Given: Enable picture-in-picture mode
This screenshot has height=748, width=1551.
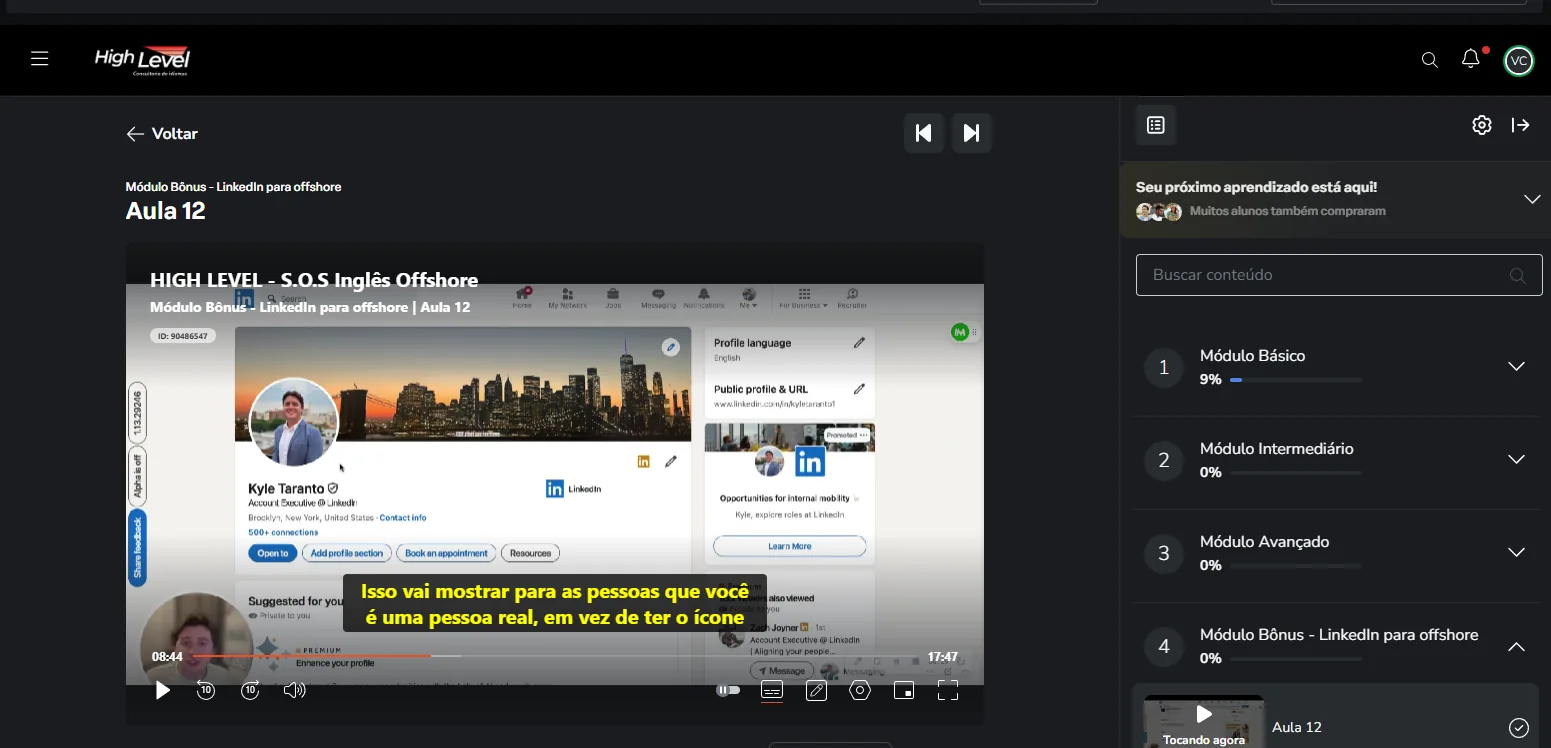Looking at the screenshot, I should [x=904, y=690].
